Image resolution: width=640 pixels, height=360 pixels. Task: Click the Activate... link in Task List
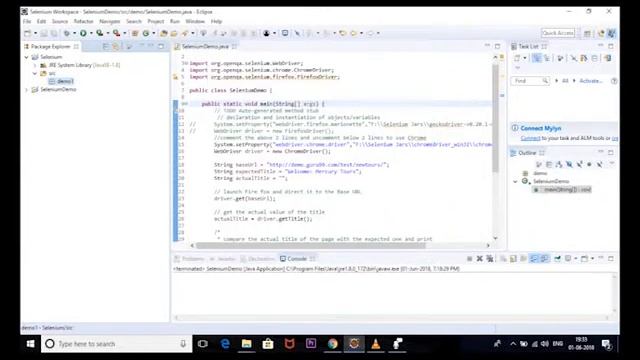[591, 81]
